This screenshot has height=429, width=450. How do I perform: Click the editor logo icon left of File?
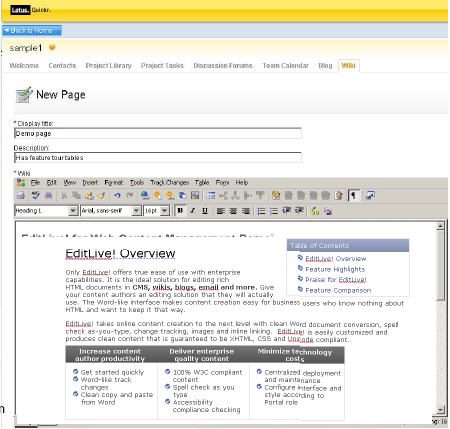pos(21,182)
